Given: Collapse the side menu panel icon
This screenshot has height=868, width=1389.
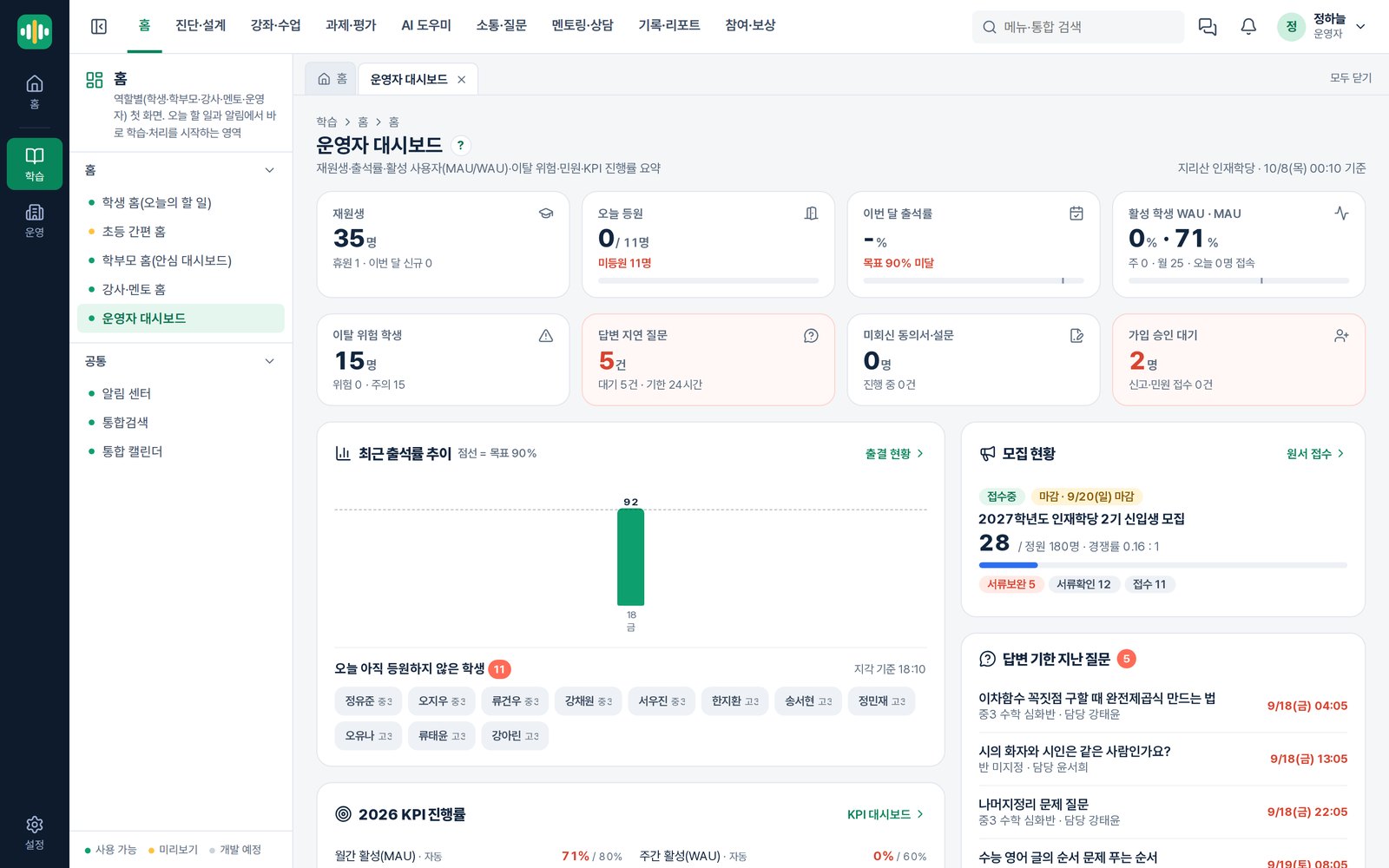Looking at the screenshot, I should (99, 27).
